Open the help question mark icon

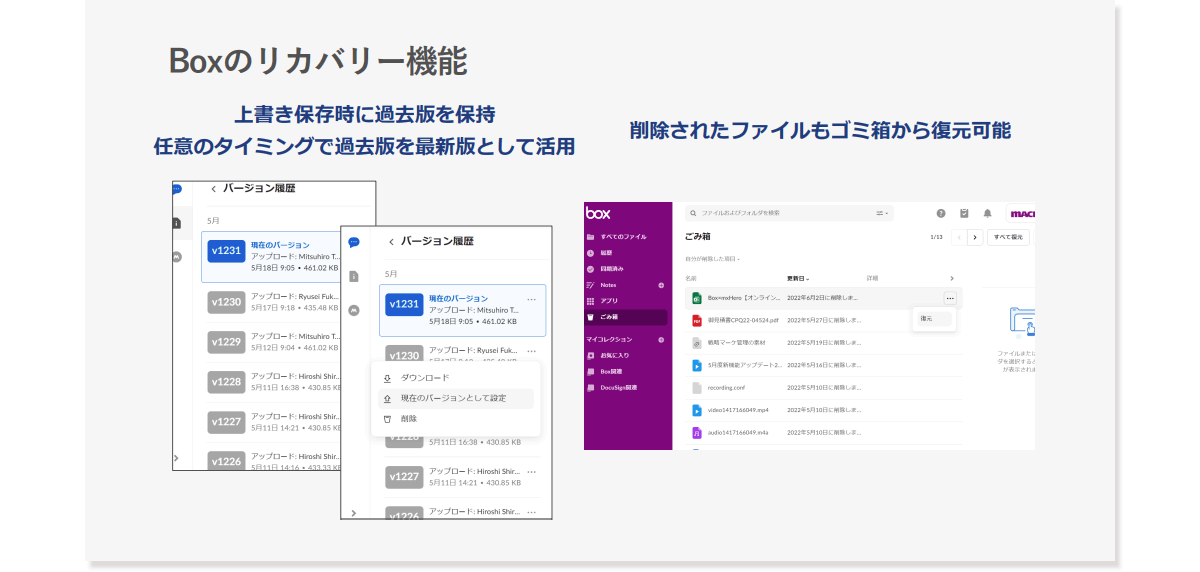(941, 213)
